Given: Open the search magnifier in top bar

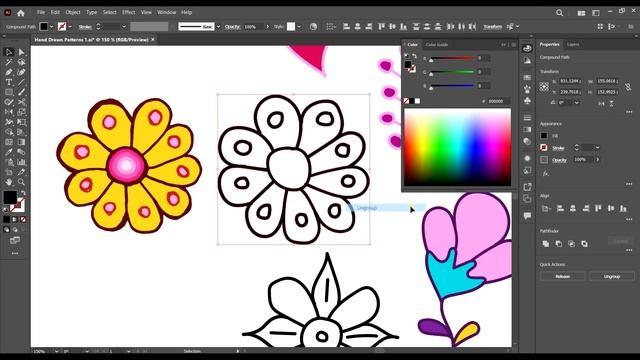Looking at the screenshot, I should point(560,13).
